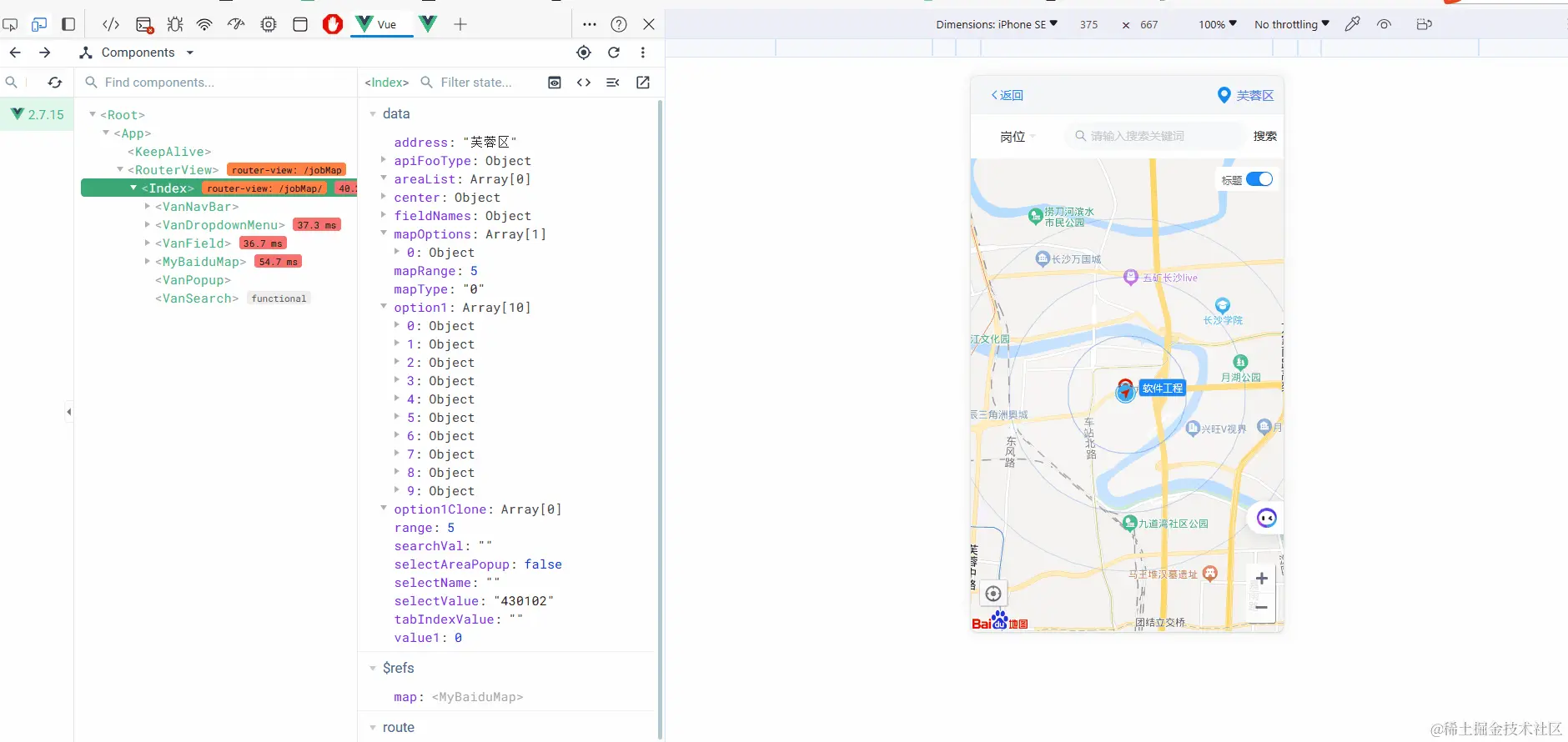Select the KeepAlive component
The width and height of the screenshot is (1568, 742).
tap(169, 152)
